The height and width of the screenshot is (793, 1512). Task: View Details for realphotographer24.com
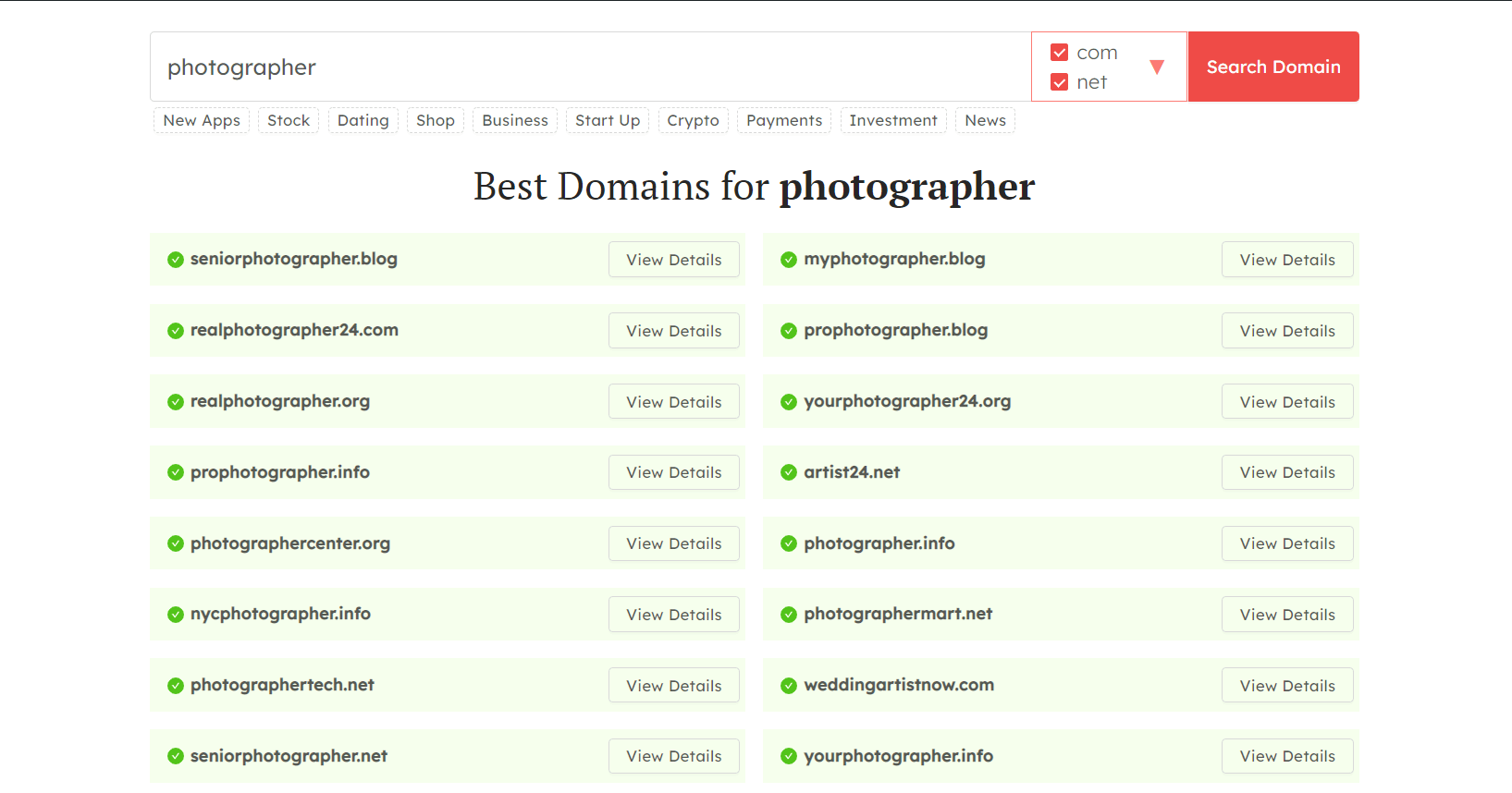(673, 331)
